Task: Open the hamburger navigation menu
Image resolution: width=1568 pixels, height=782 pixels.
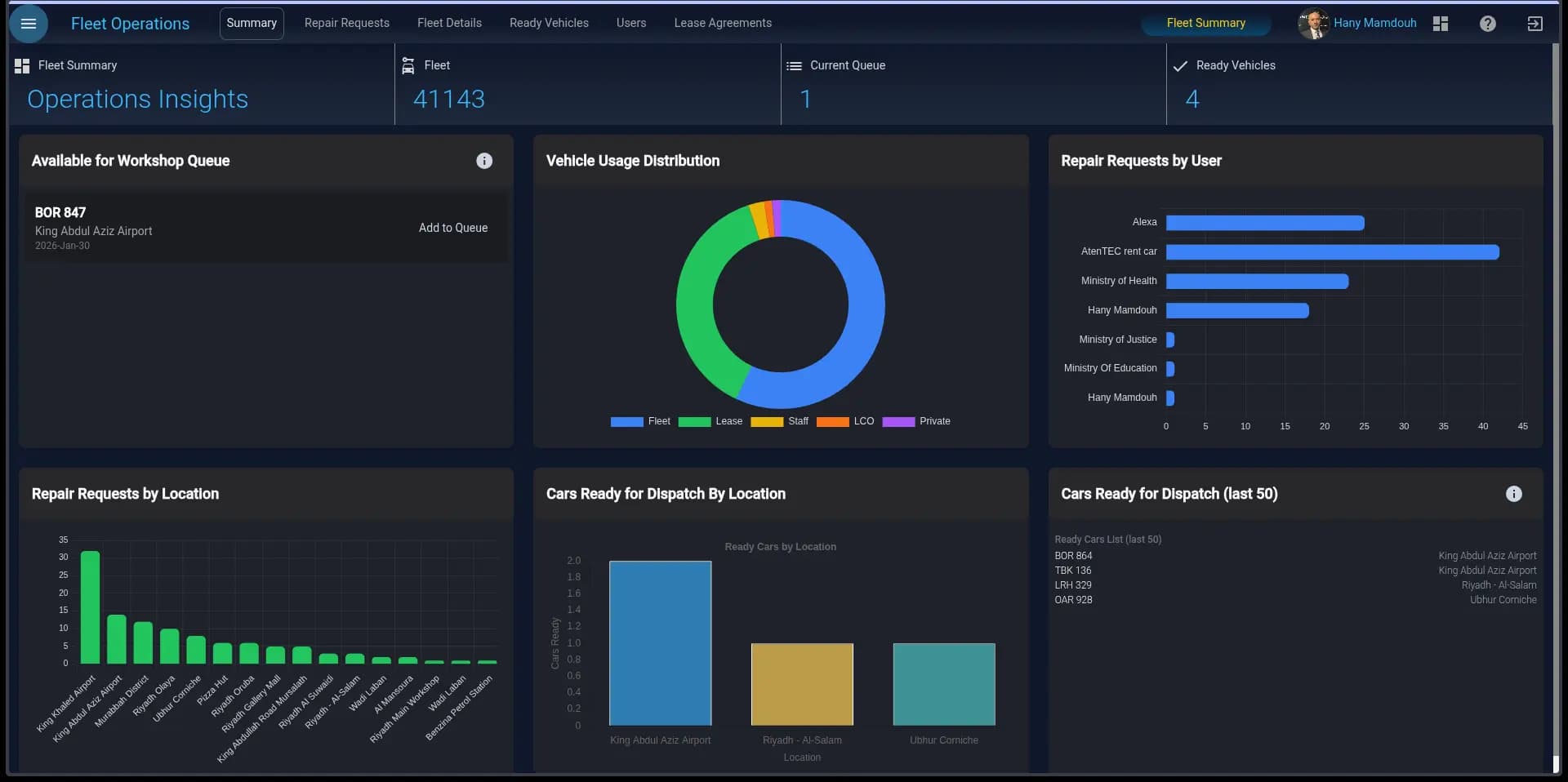Action: click(x=29, y=24)
